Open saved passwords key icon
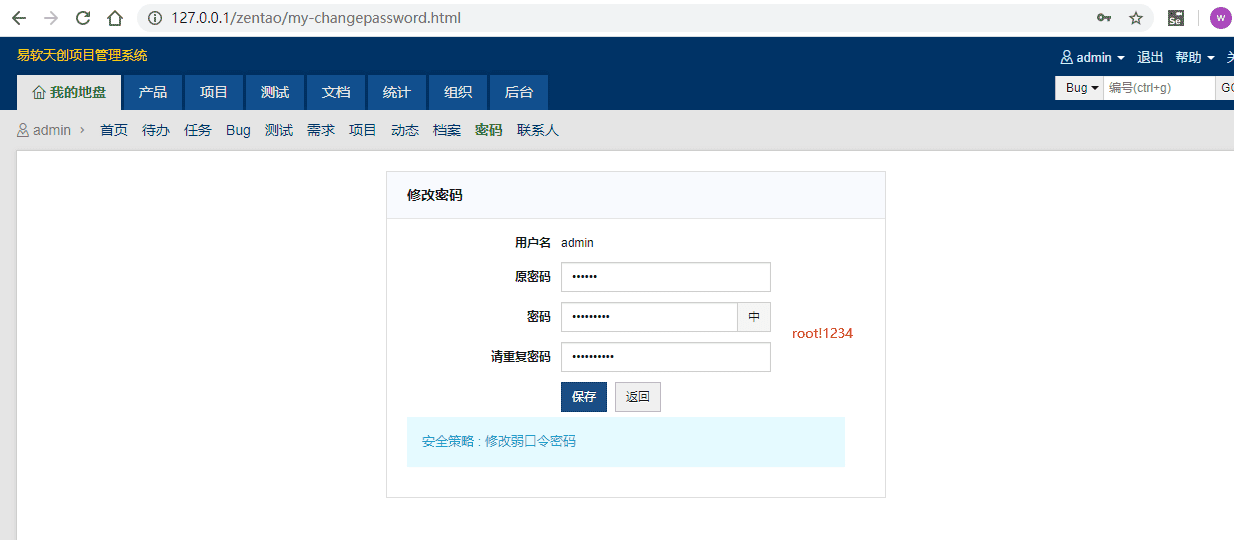 1104,18
